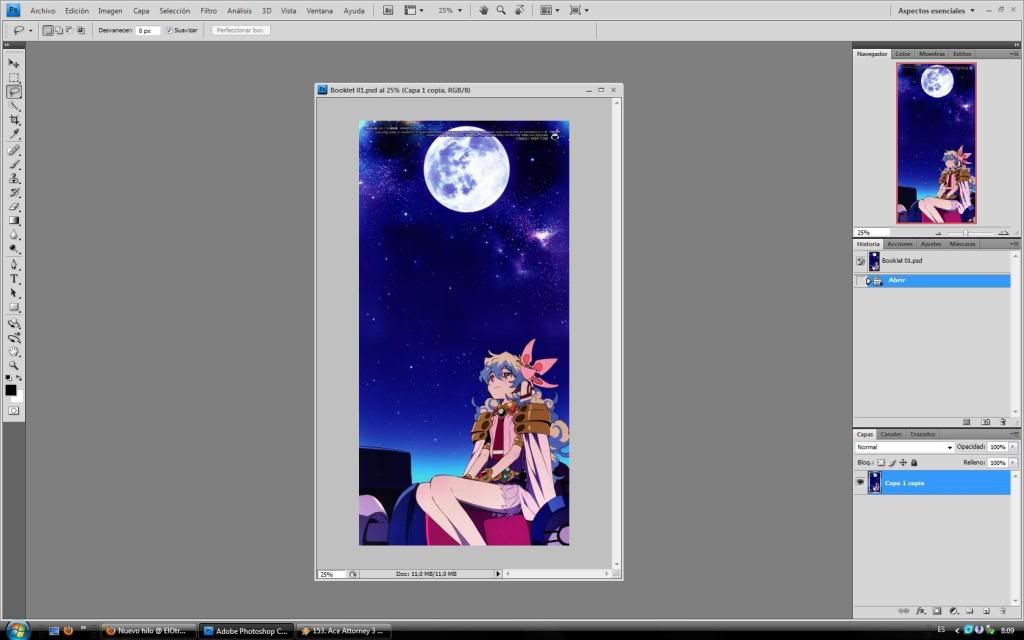The image size is (1024, 640).
Task: Select the Lasso tool in toolbox
Action: [x=14, y=92]
